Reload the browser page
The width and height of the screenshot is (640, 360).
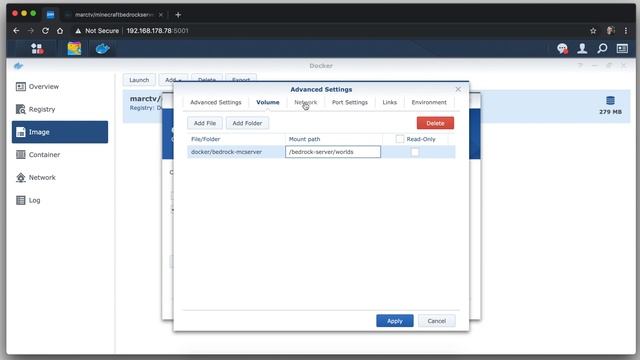45,31
